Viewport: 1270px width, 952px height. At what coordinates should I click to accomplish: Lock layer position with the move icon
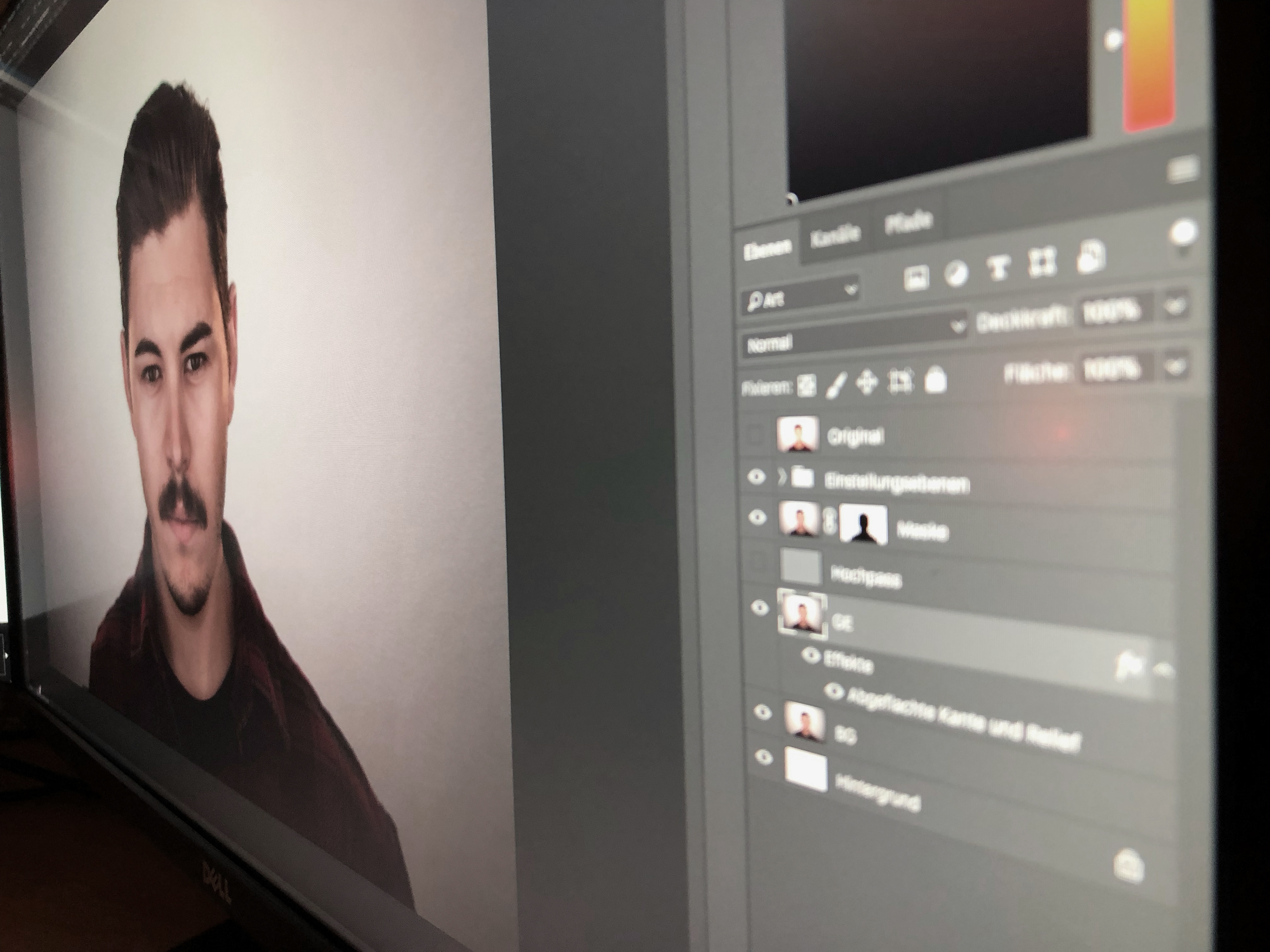point(867,383)
